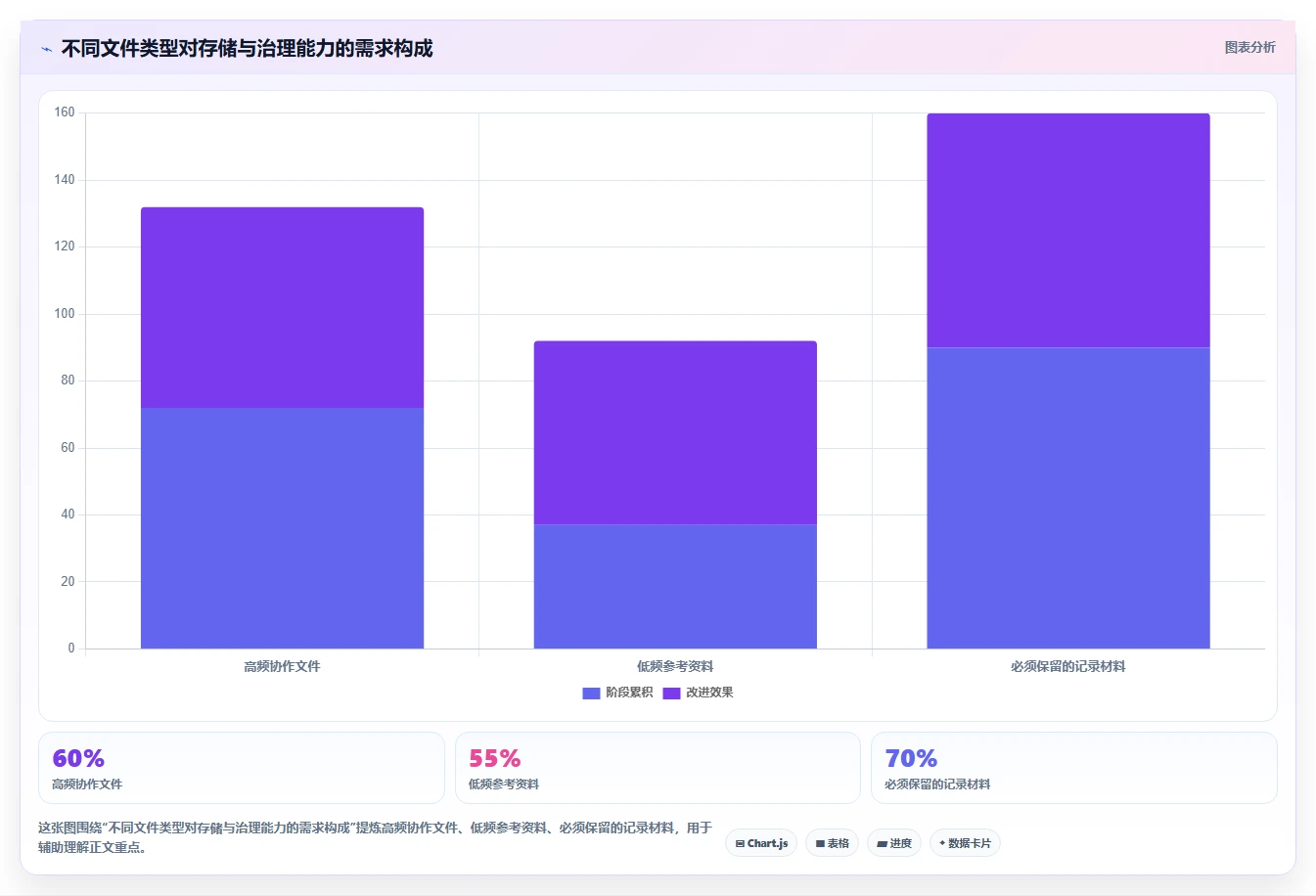
Task: Select the 70% 必须保留的记录材料 card
Action: pyautogui.click(x=1074, y=768)
